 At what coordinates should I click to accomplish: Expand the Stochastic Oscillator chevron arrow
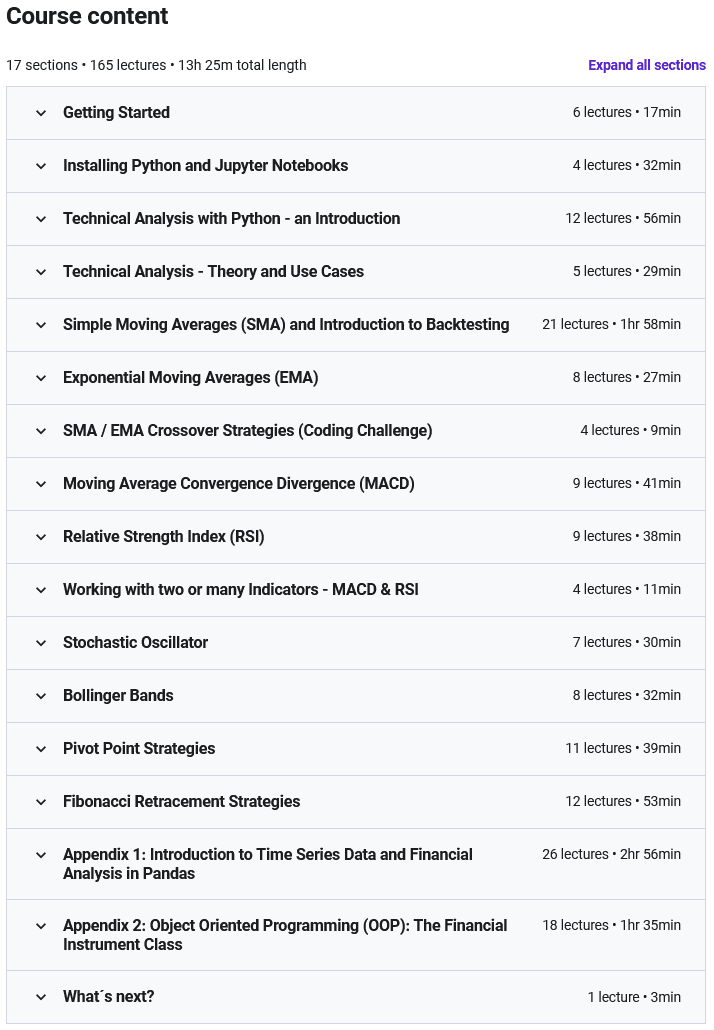[x=41, y=643]
